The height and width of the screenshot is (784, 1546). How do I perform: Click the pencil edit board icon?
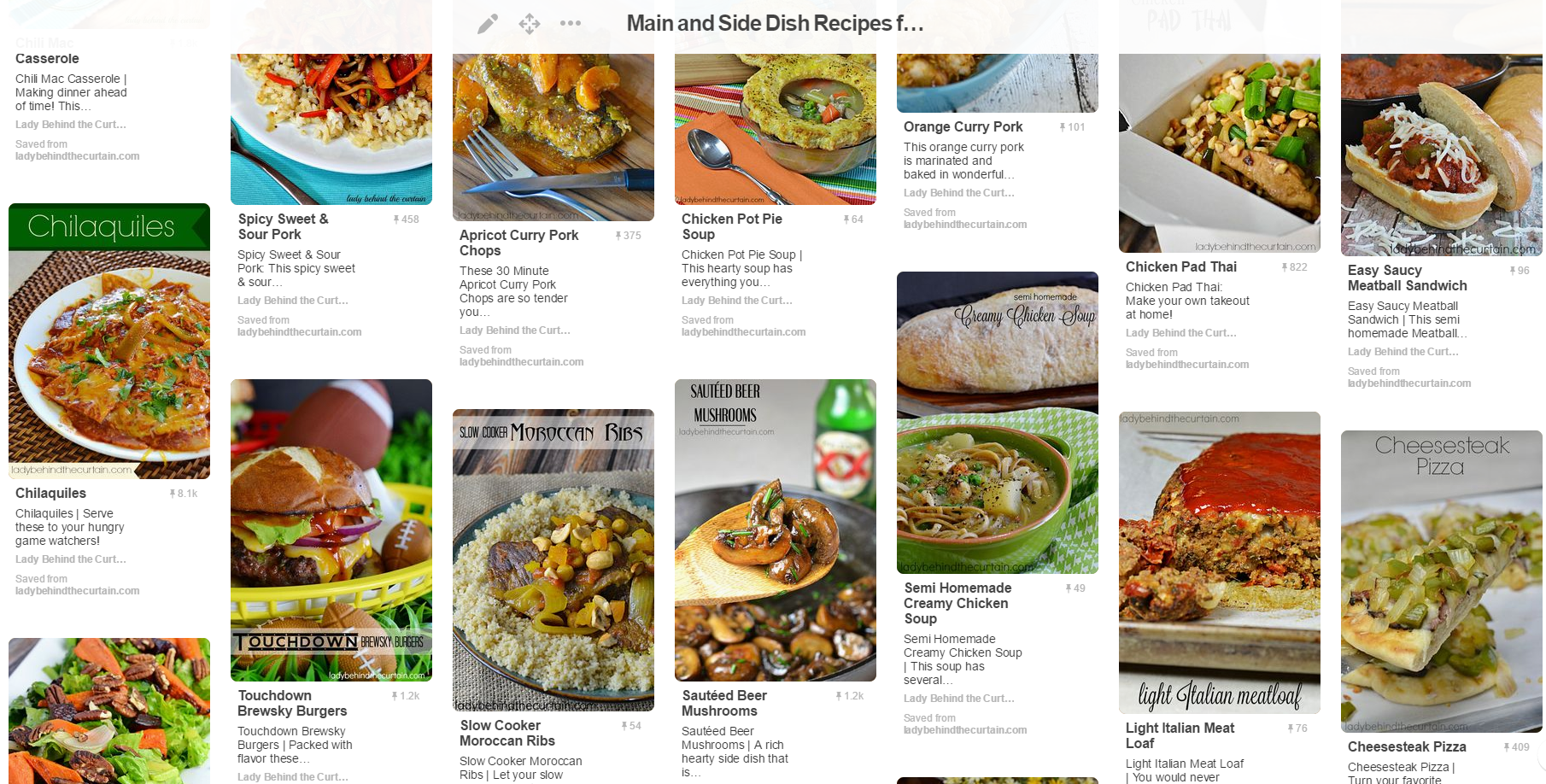click(488, 24)
